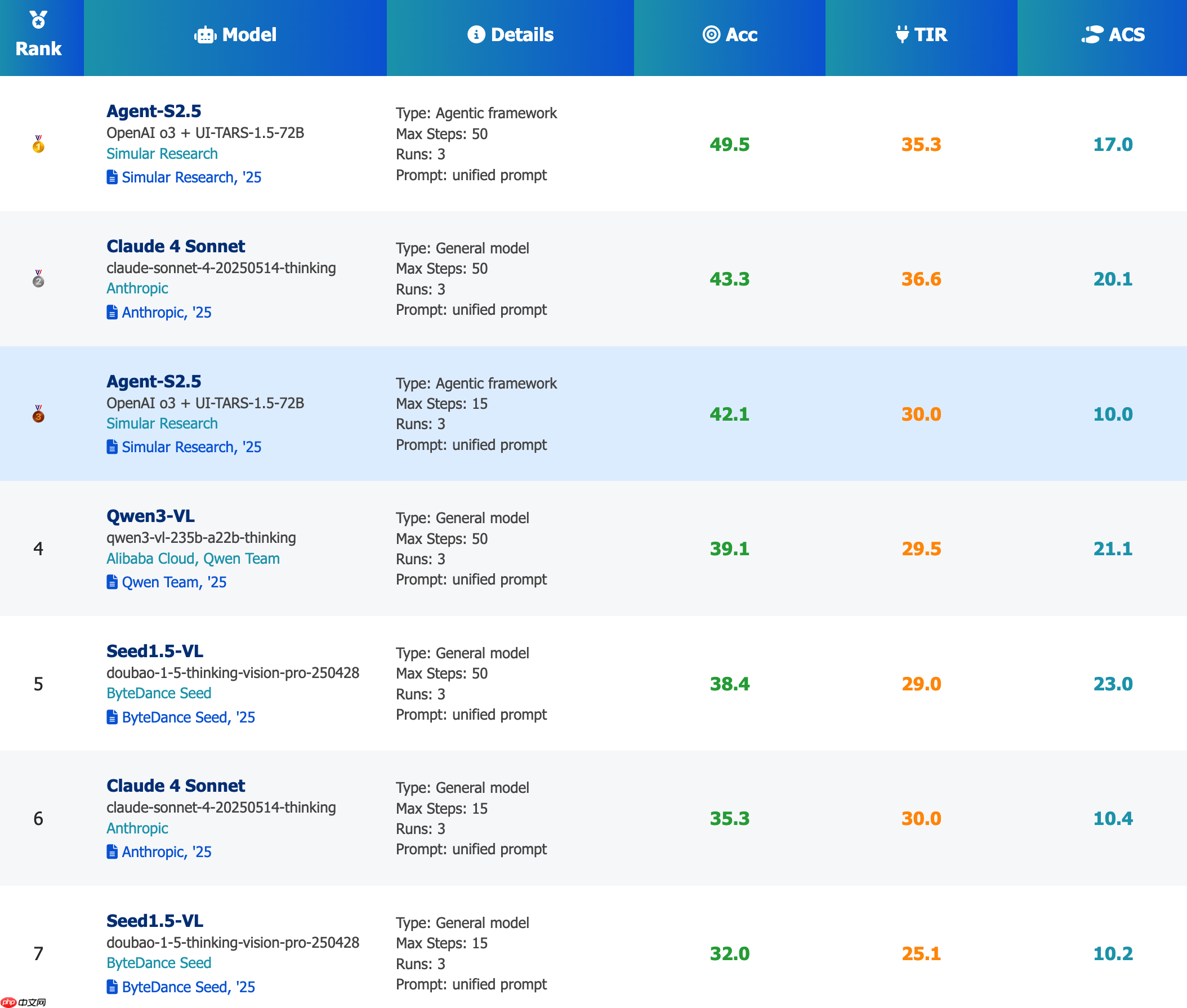Click the info icon beside Details header

pyautogui.click(x=476, y=35)
